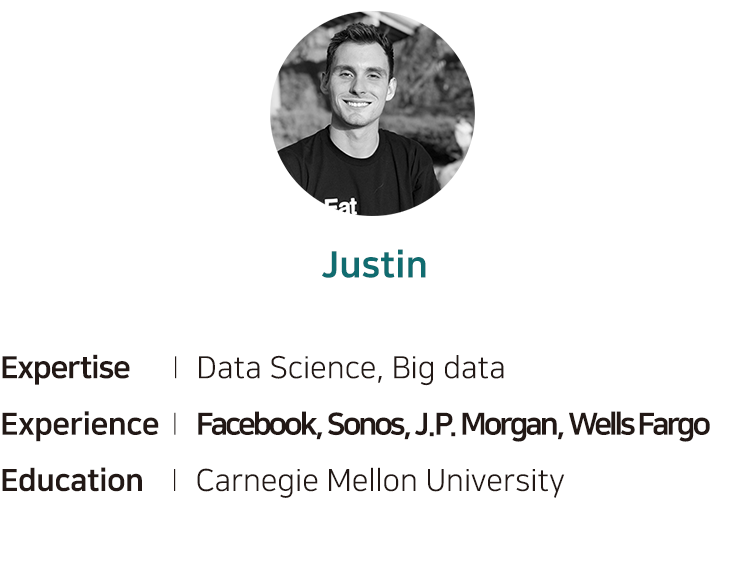Click the word 'Carnegie' in the education line
Image resolution: width=744 pixels, height=573 pixels.
tap(257, 481)
